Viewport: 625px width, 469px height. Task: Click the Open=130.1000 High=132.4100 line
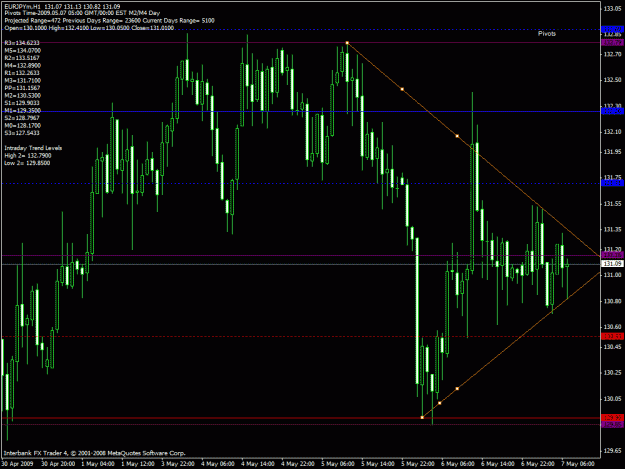tap(89, 28)
